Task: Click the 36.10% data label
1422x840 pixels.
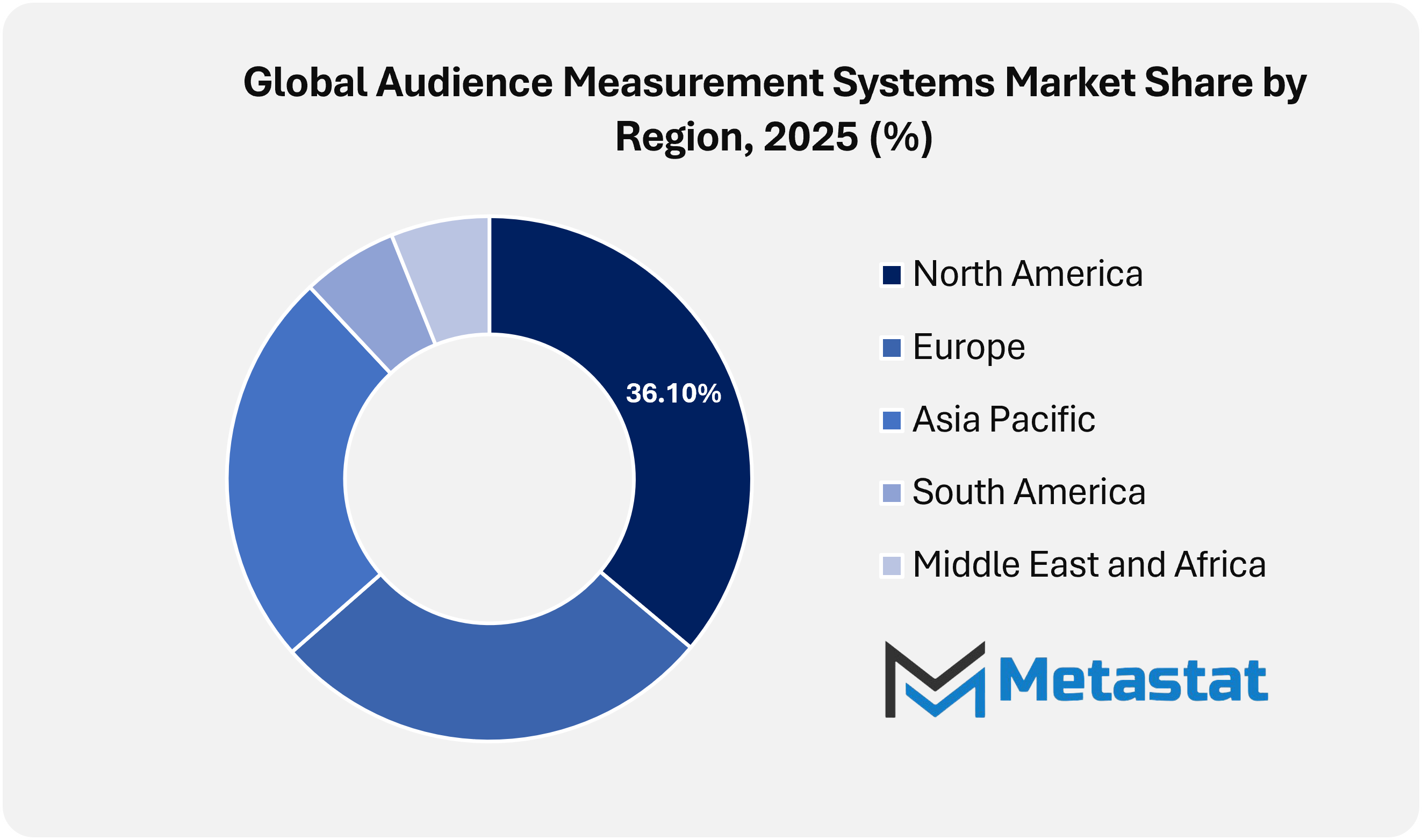Action: (x=673, y=394)
